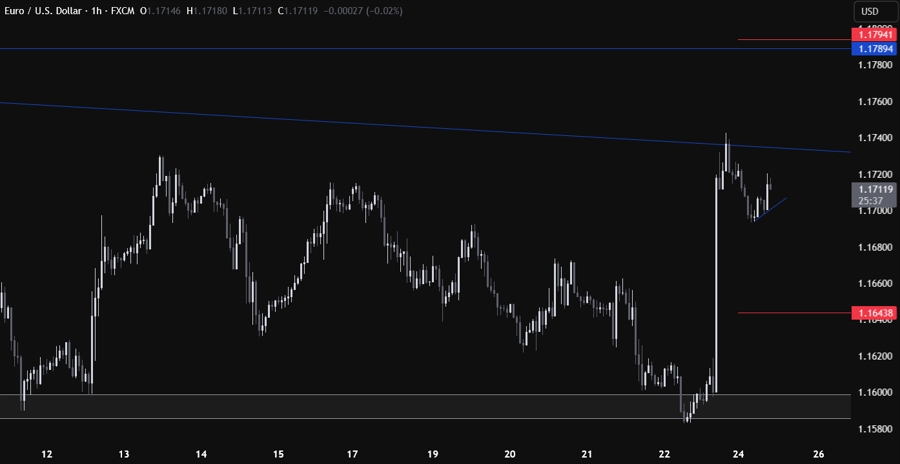Click the 1.17600 level on price axis
The image size is (900, 464).
[x=874, y=101]
